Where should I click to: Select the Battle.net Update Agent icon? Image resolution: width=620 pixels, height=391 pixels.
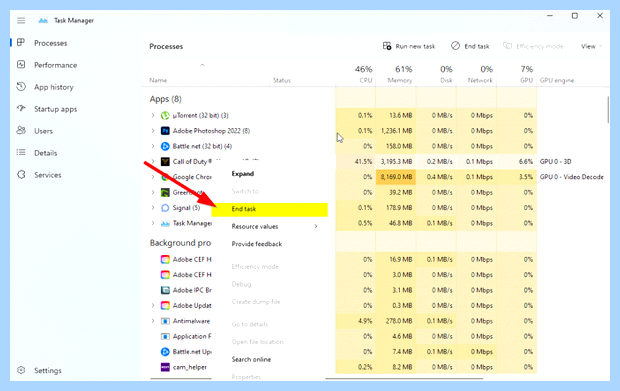[165, 352]
